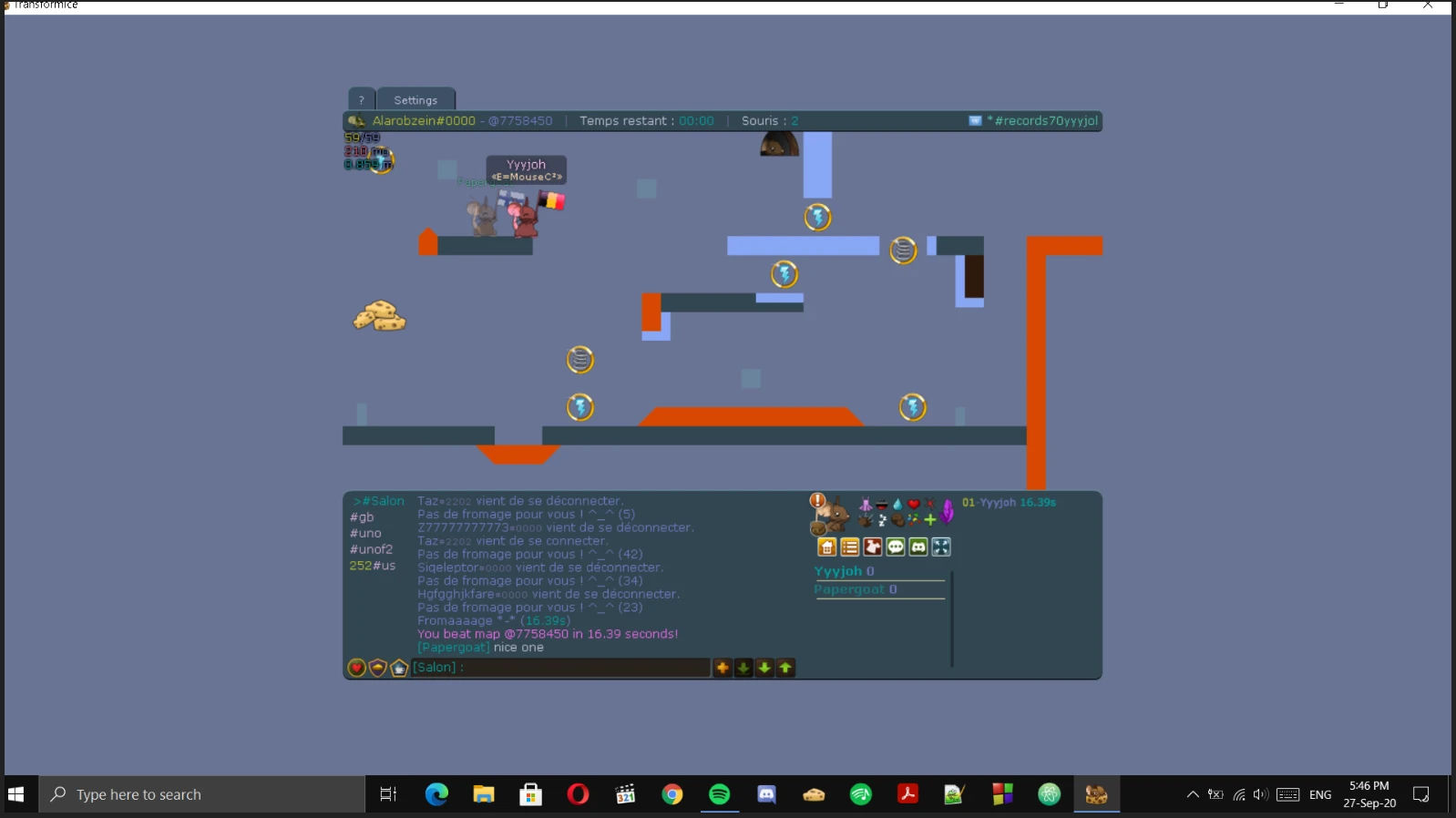Click the green plus emote icon
The height and width of the screenshot is (818, 1456).
click(x=930, y=520)
